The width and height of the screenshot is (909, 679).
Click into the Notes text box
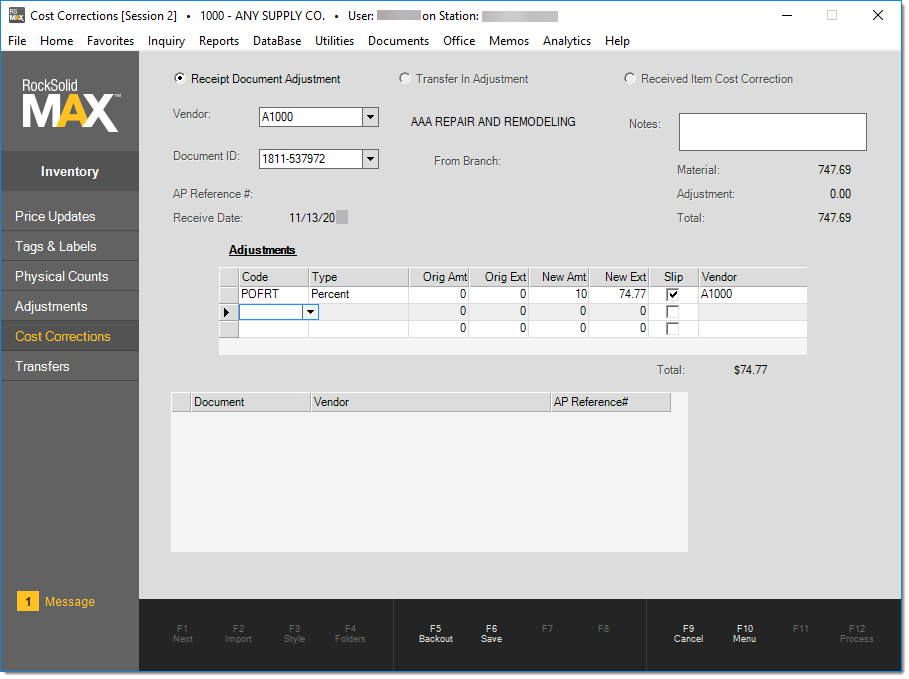(x=772, y=132)
